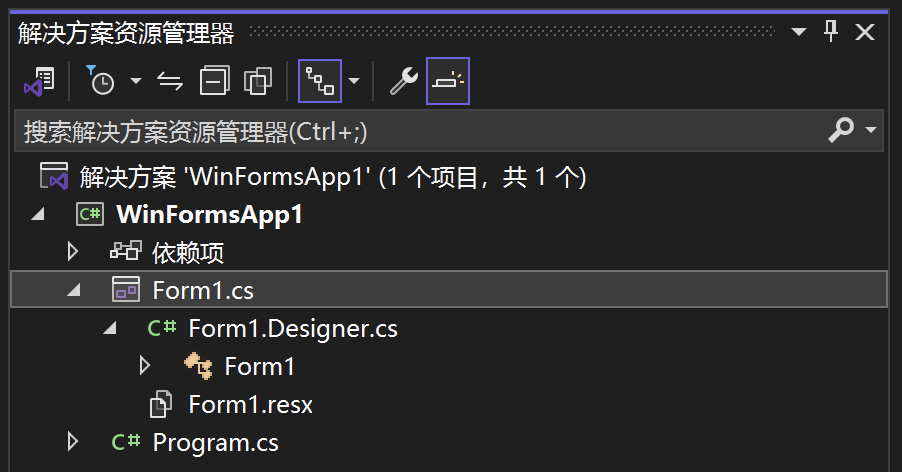Open search options dropdown arrow
Image resolution: width=902 pixels, height=472 pixels.
871,130
